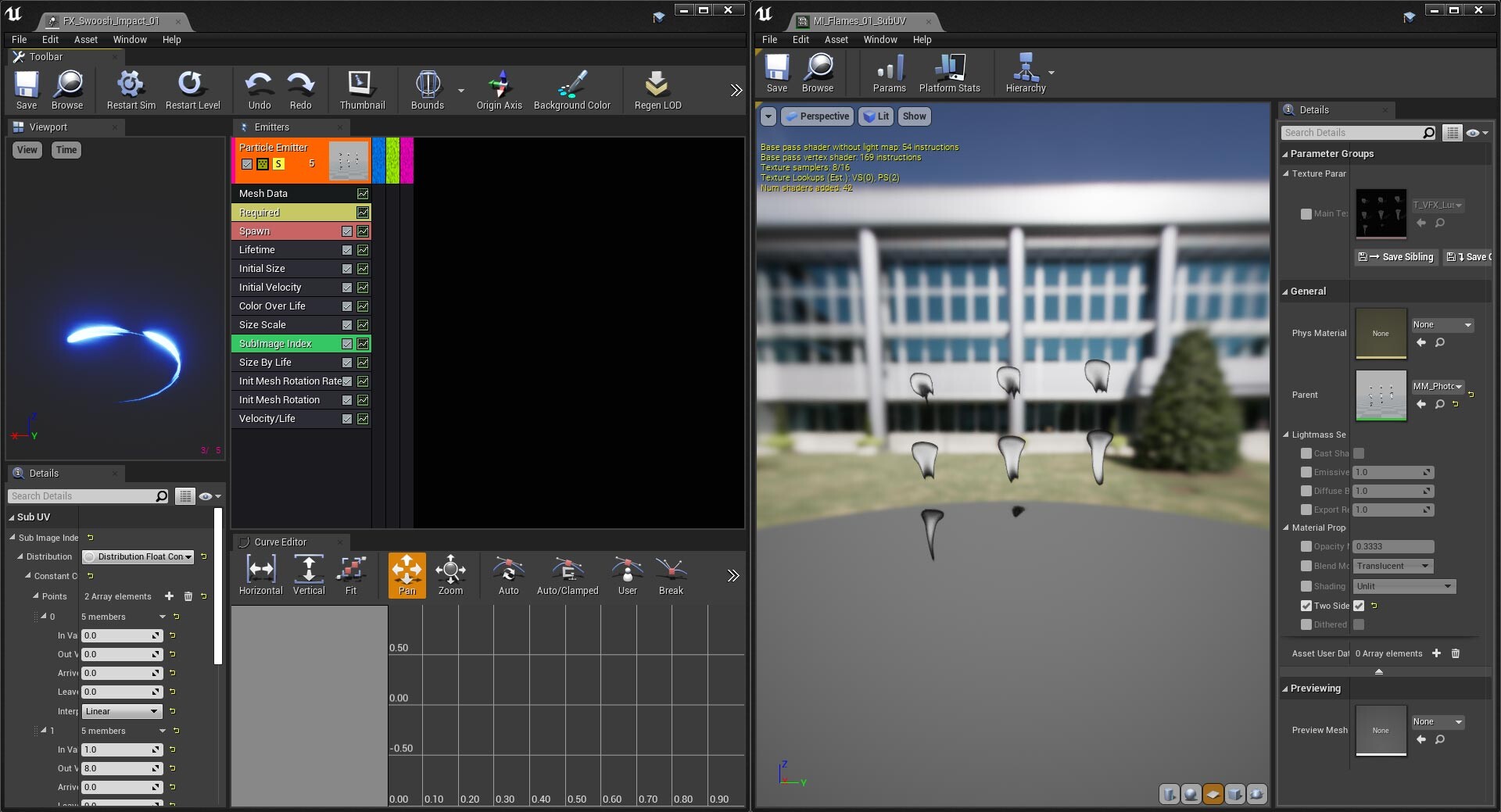Image resolution: width=1501 pixels, height=812 pixels.
Task: Click the Save Sibling button
Action: (x=1395, y=257)
